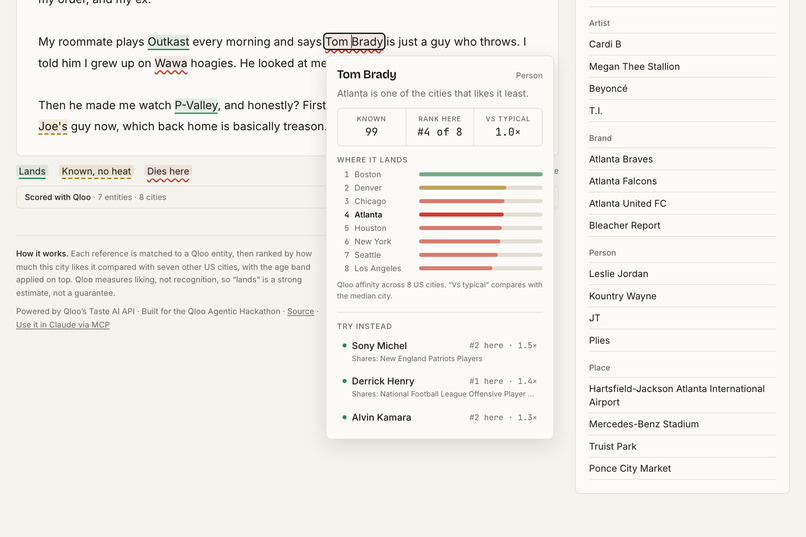806x537 pixels.
Task: Select Ponce City Market in Place list
Action: [682, 469]
